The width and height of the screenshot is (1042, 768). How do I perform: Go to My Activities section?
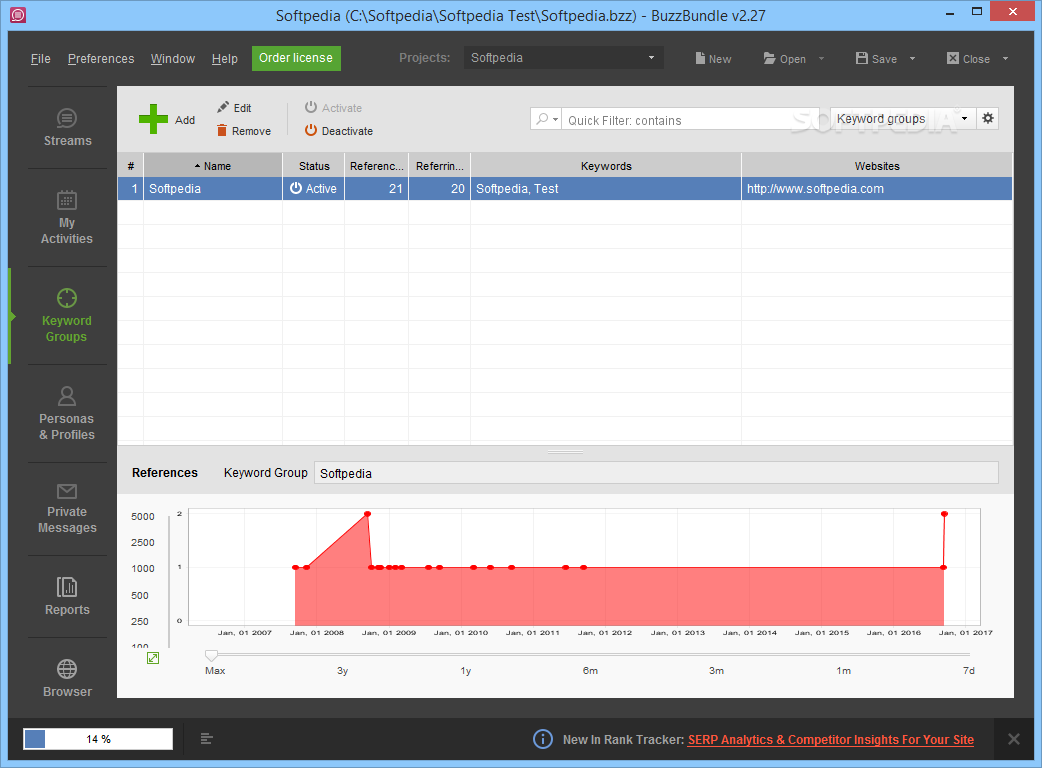coord(67,217)
